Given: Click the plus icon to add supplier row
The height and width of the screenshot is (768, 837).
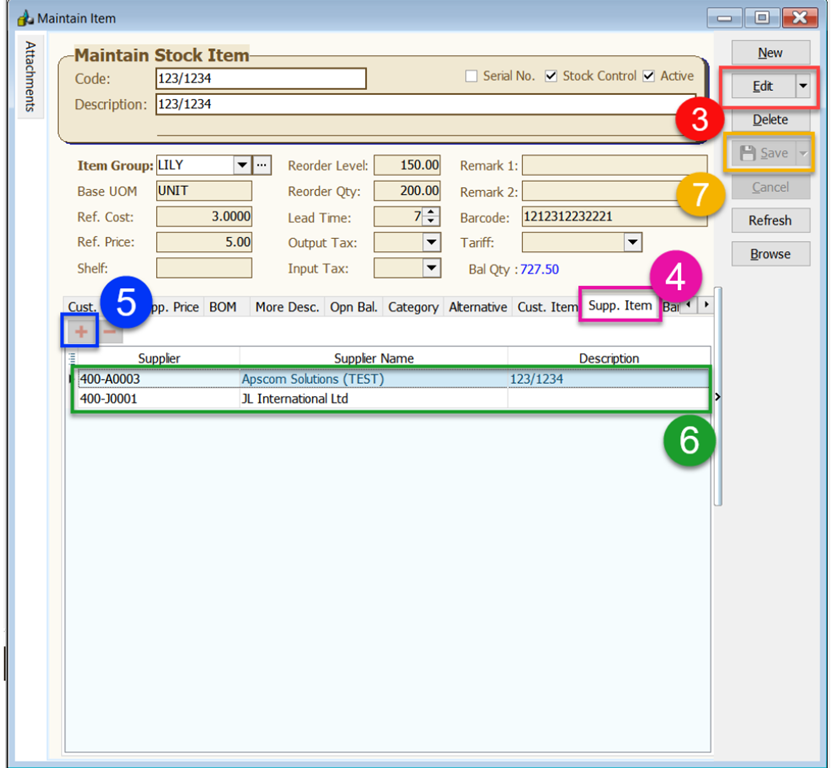Looking at the screenshot, I should pyautogui.click(x=81, y=332).
